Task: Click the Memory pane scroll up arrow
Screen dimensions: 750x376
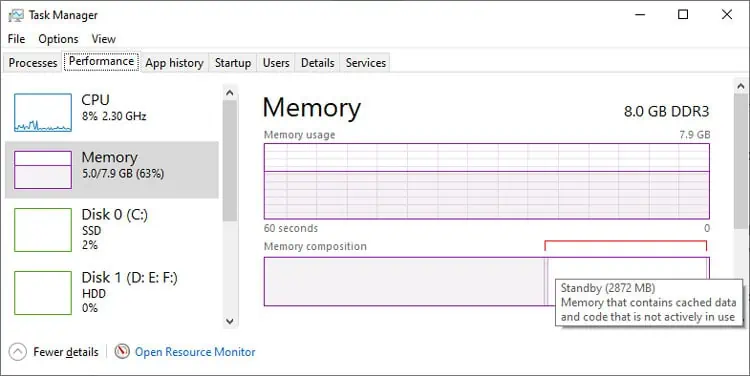Action: tap(741, 87)
